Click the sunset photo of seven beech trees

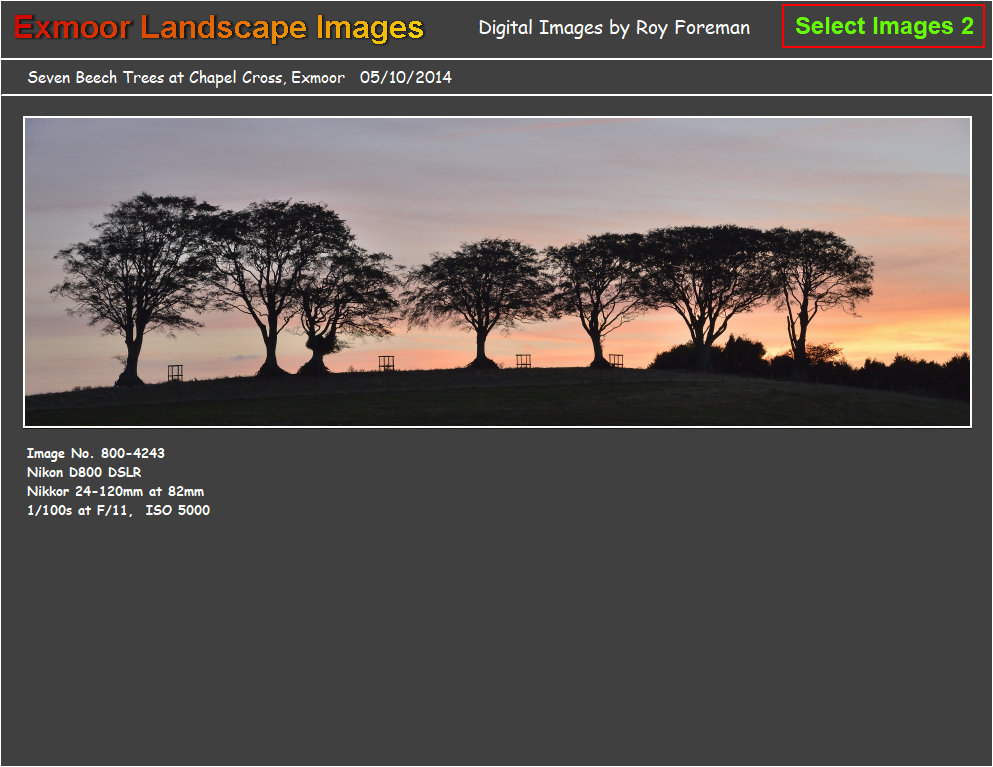point(496,270)
